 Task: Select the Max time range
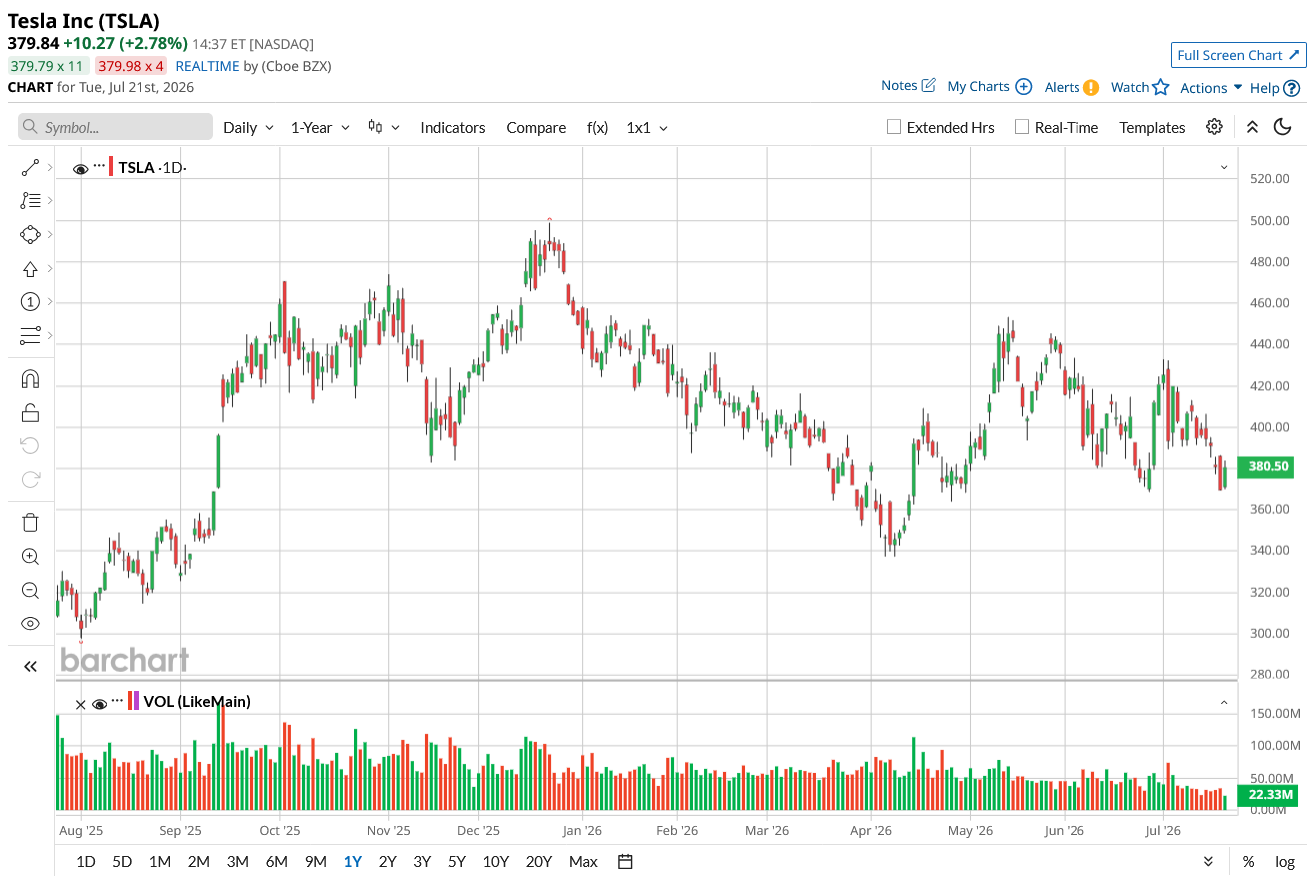click(x=583, y=861)
